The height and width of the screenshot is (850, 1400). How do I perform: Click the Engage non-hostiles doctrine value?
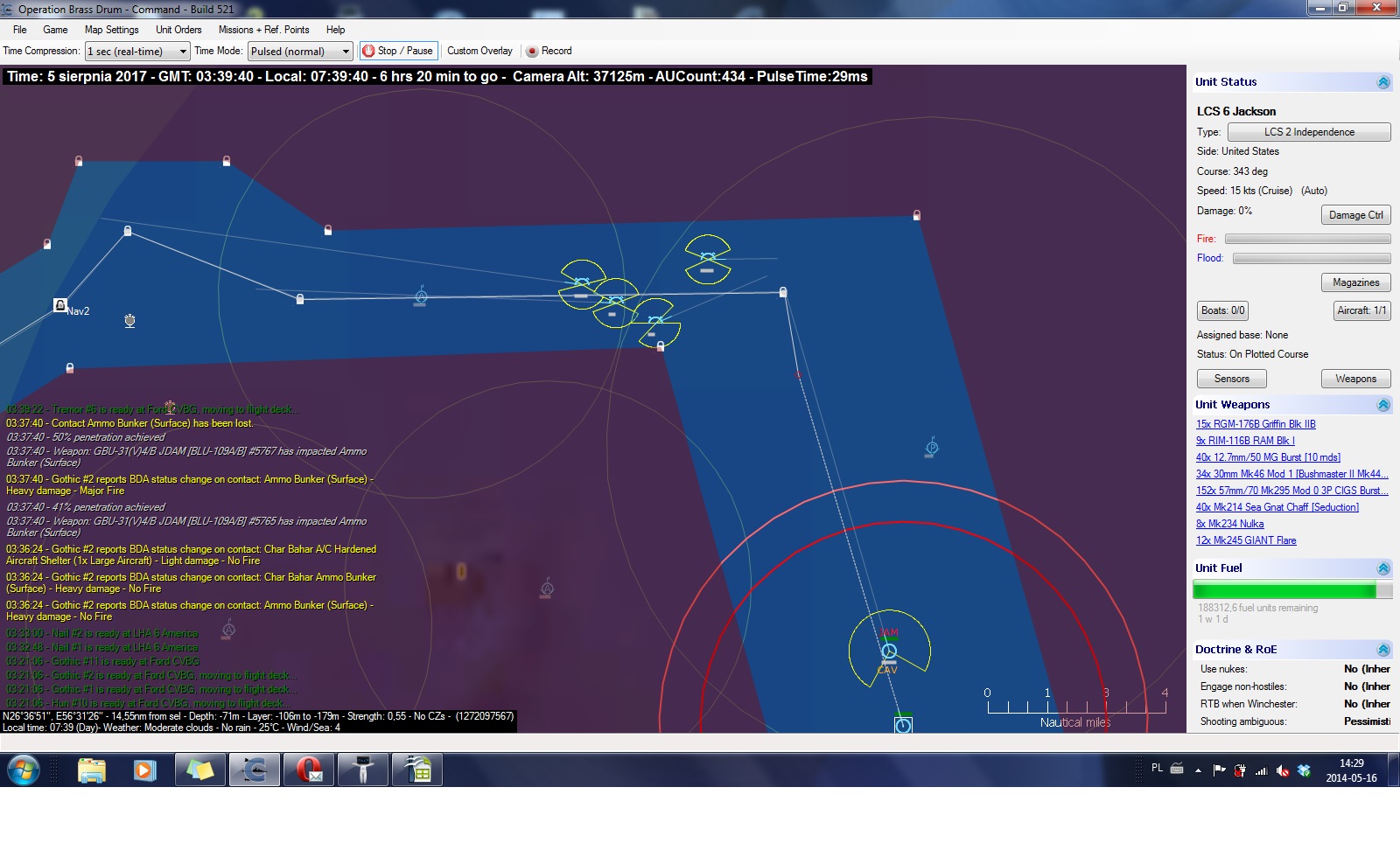[x=1367, y=686]
